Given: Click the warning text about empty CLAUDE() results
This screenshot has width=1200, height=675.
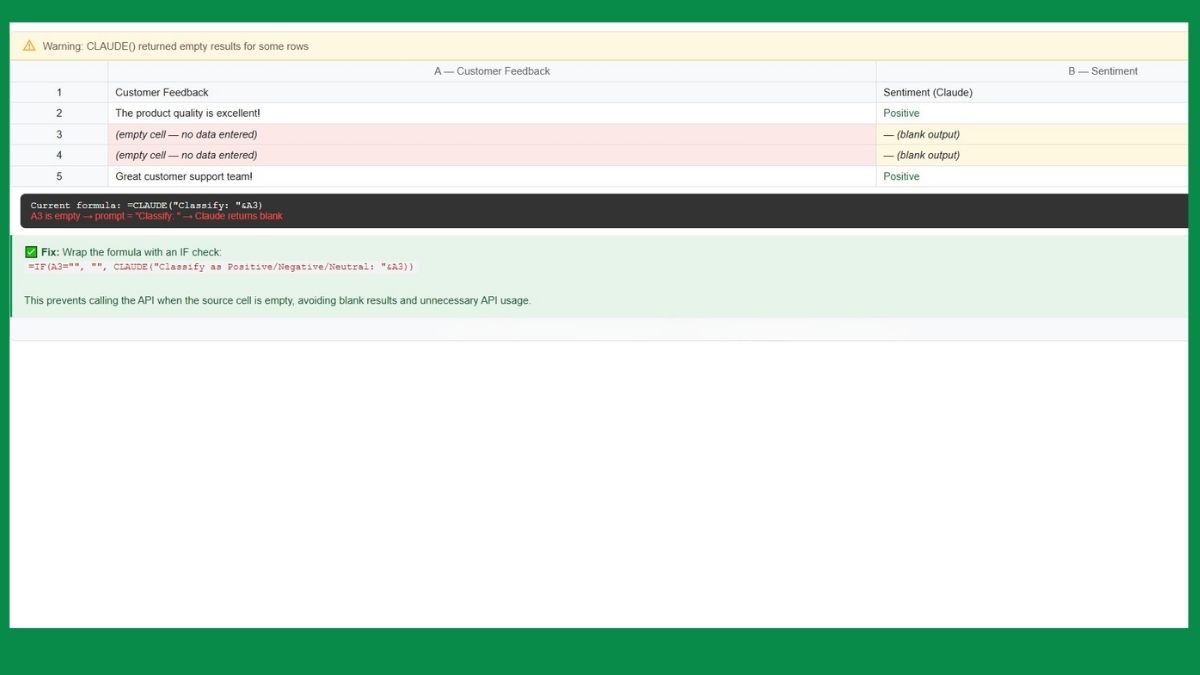Looking at the screenshot, I should pyautogui.click(x=175, y=46).
